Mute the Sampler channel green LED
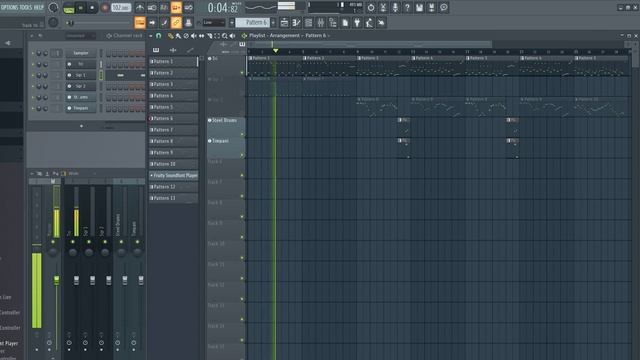This screenshot has width=640, height=360. 33,53
